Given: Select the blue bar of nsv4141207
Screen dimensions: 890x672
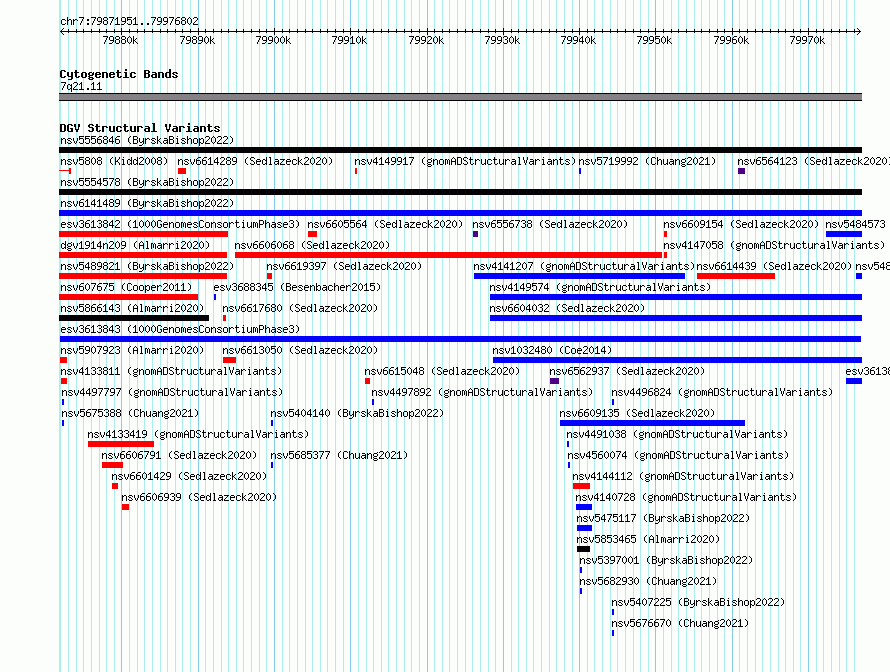Looking at the screenshot, I should (580, 276).
